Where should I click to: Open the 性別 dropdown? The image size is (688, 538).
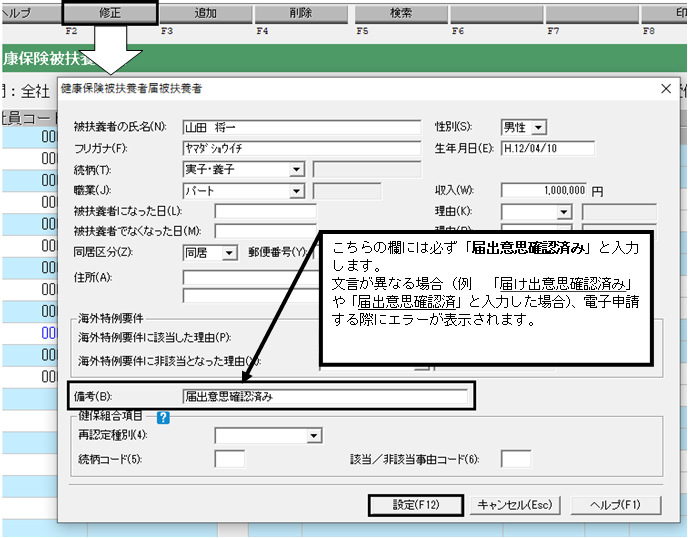pyautogui.click(x=538, y=128)
